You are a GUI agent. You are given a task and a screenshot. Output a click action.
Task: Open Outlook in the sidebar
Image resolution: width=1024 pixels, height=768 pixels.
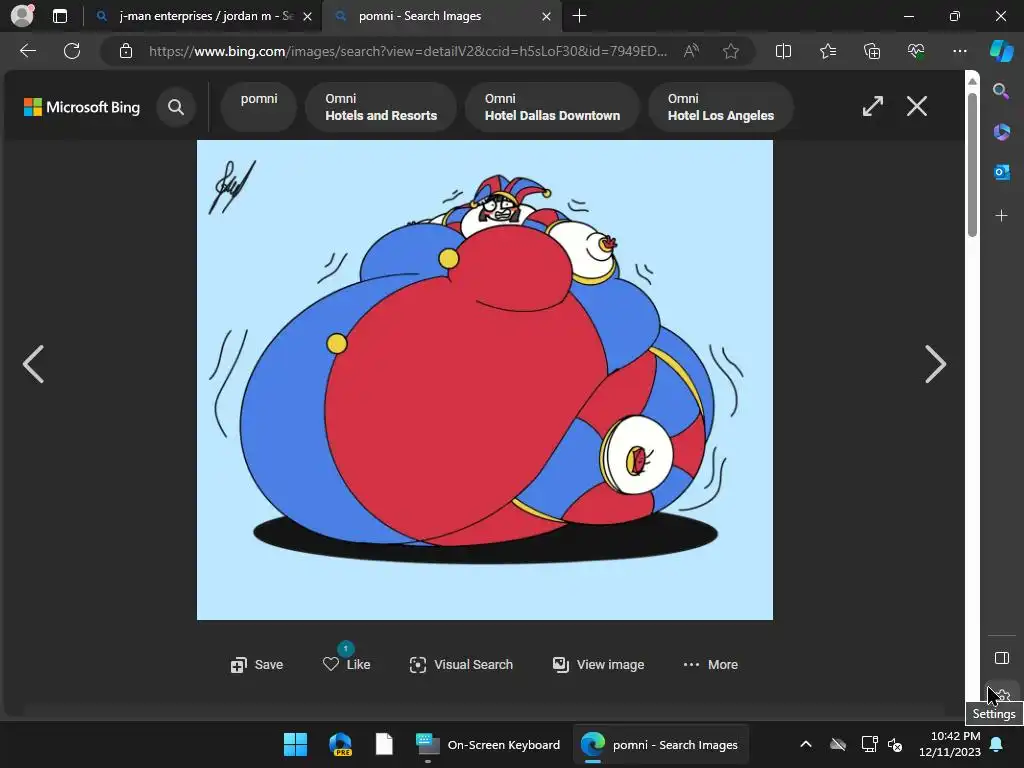point(1001,172)
